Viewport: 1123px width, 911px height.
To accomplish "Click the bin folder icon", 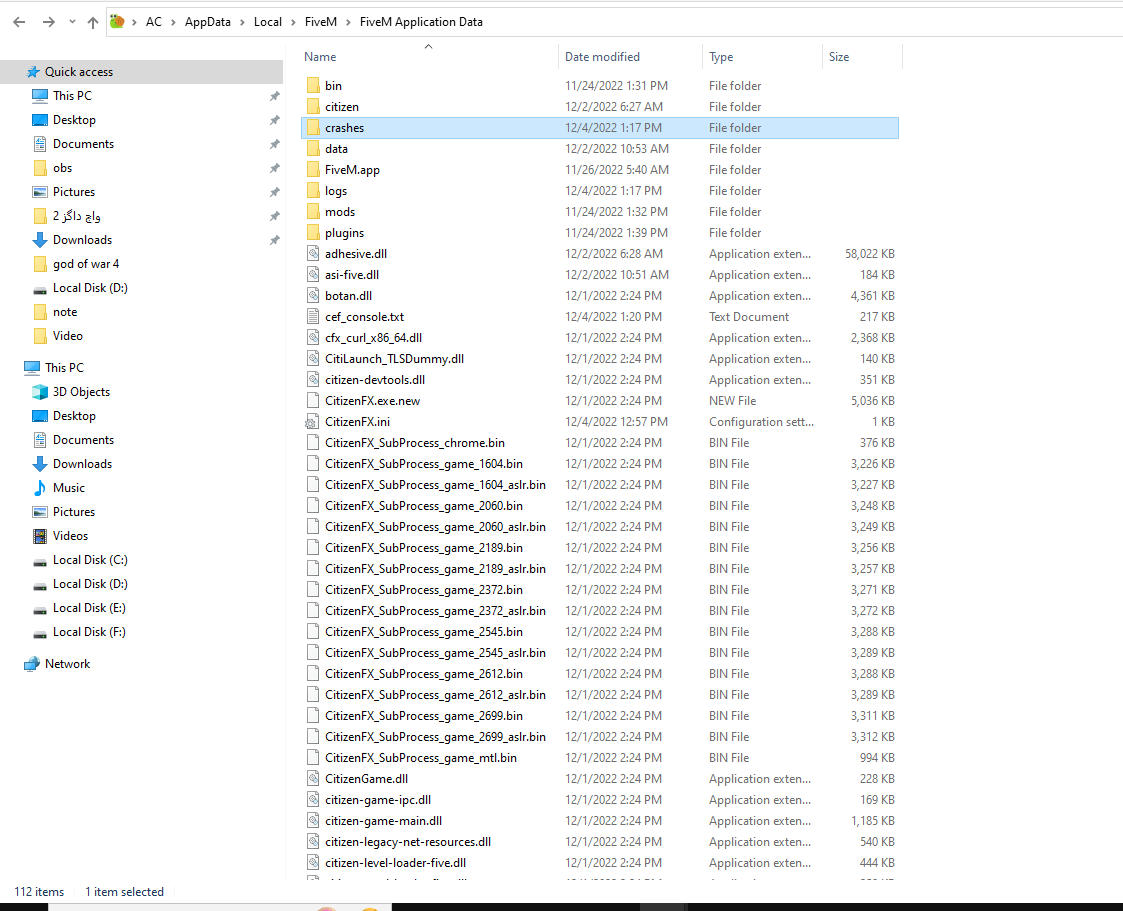I will click(x=313, y=85).
